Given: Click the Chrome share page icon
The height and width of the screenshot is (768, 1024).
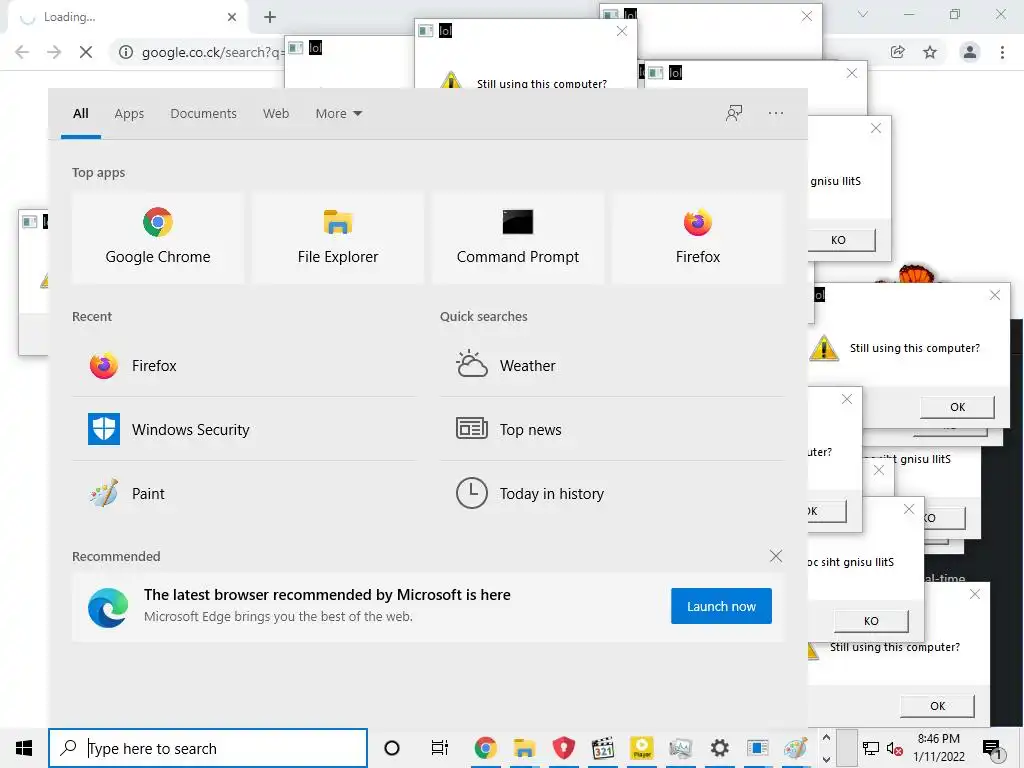Looking at the screenshot, I should coord(897,52).
